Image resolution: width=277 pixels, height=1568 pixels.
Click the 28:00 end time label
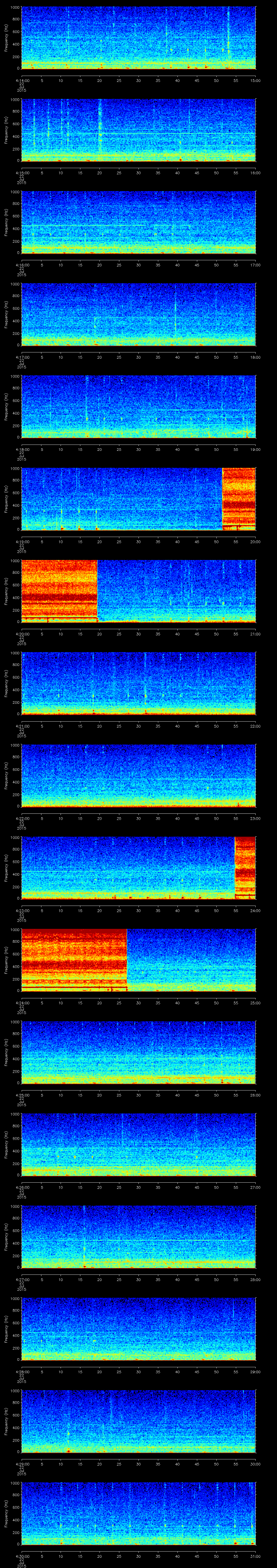click(x=256, y=1279)
